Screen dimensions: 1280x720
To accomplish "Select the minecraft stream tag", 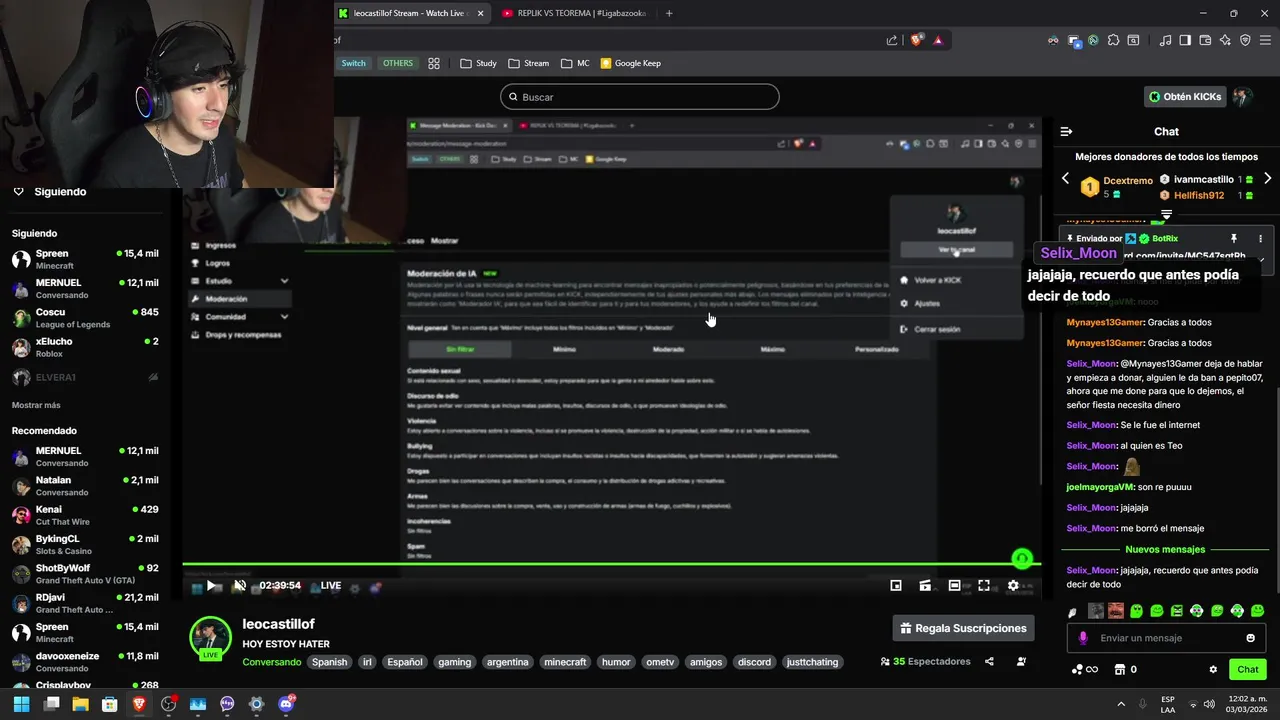I will [564, 662].
